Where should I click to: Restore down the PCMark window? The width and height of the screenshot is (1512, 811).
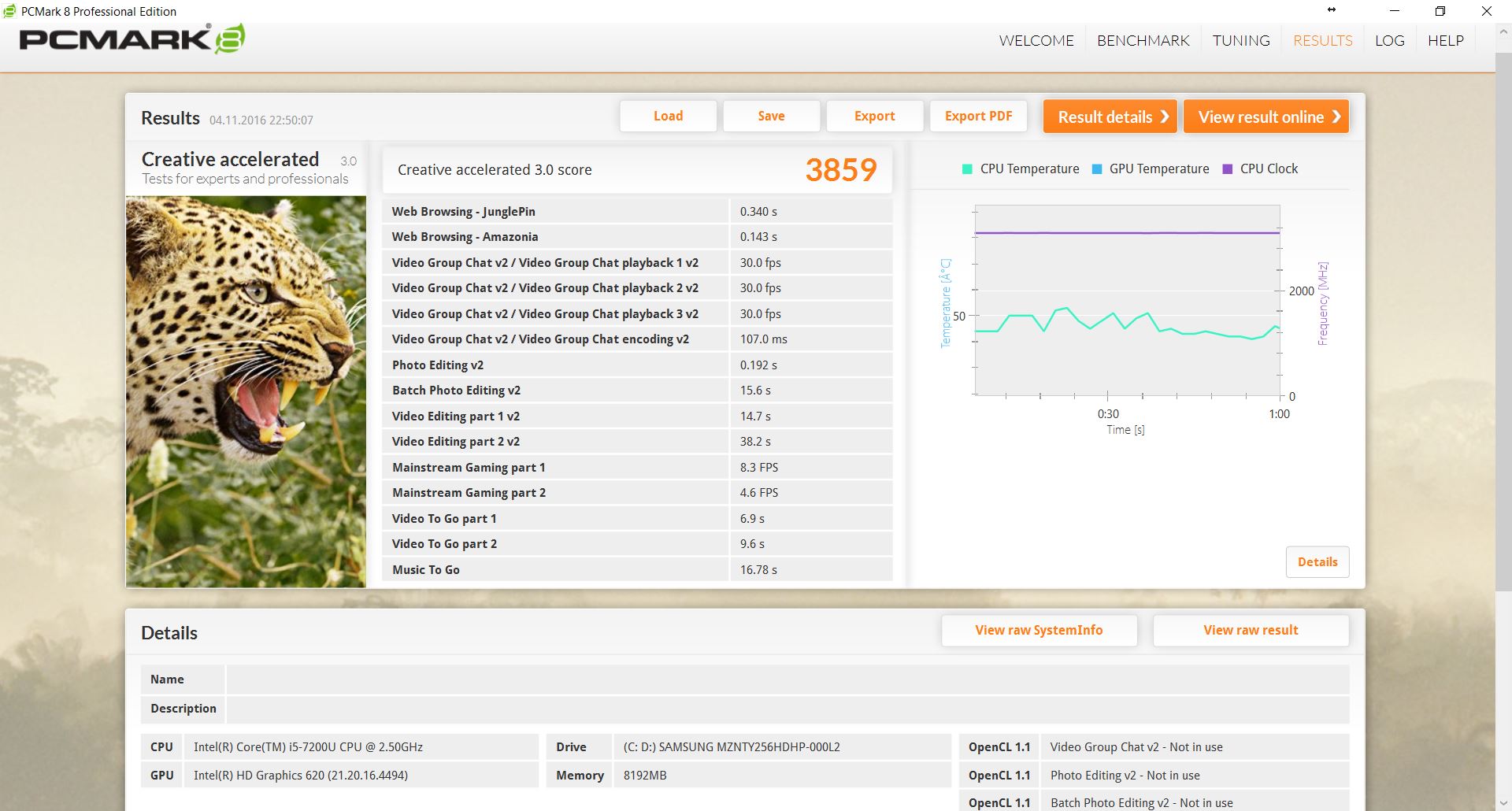(x=1440, y=11)
